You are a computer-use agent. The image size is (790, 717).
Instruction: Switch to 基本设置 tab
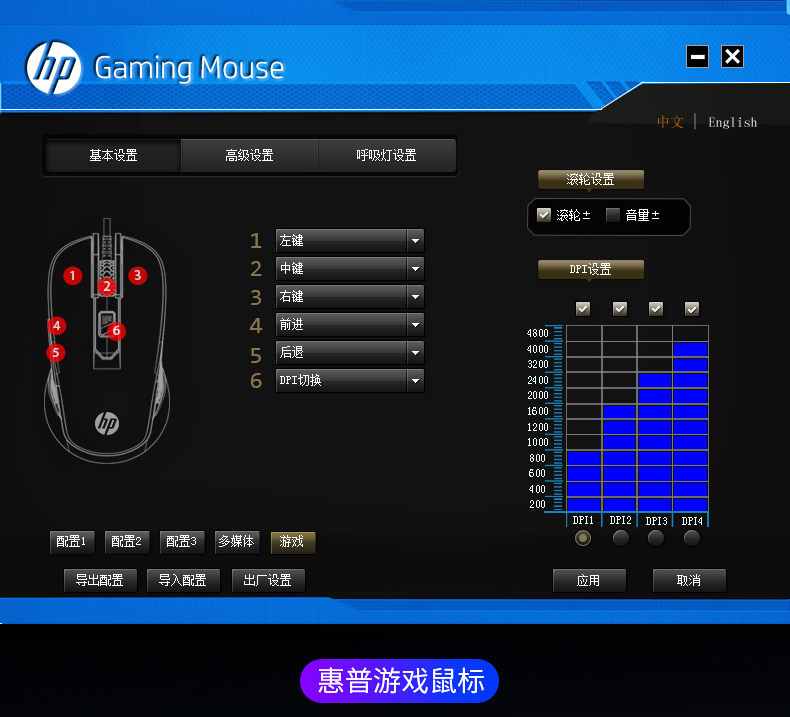pos(113,155)
